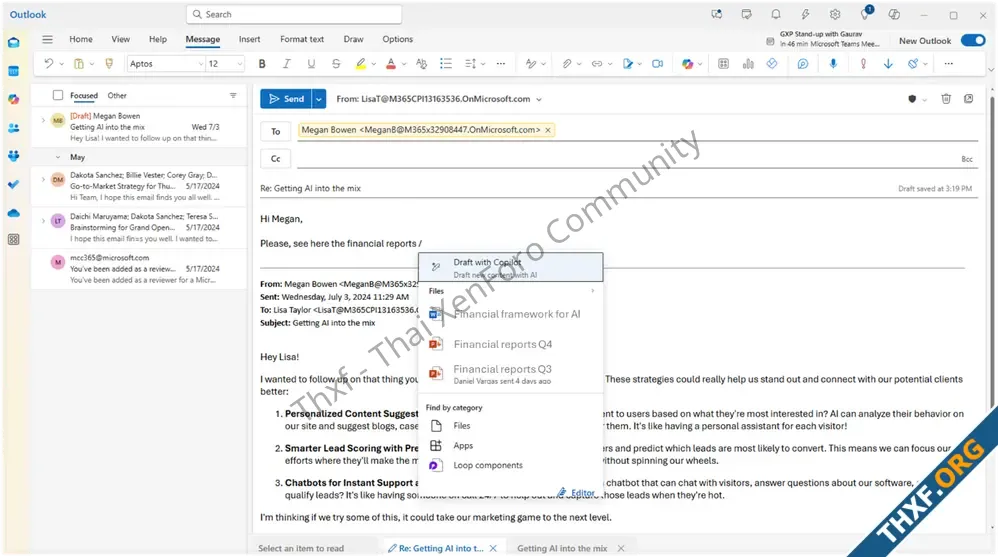998x557 pixels.
Task: Insert a bulleted list
Action: 446,64
